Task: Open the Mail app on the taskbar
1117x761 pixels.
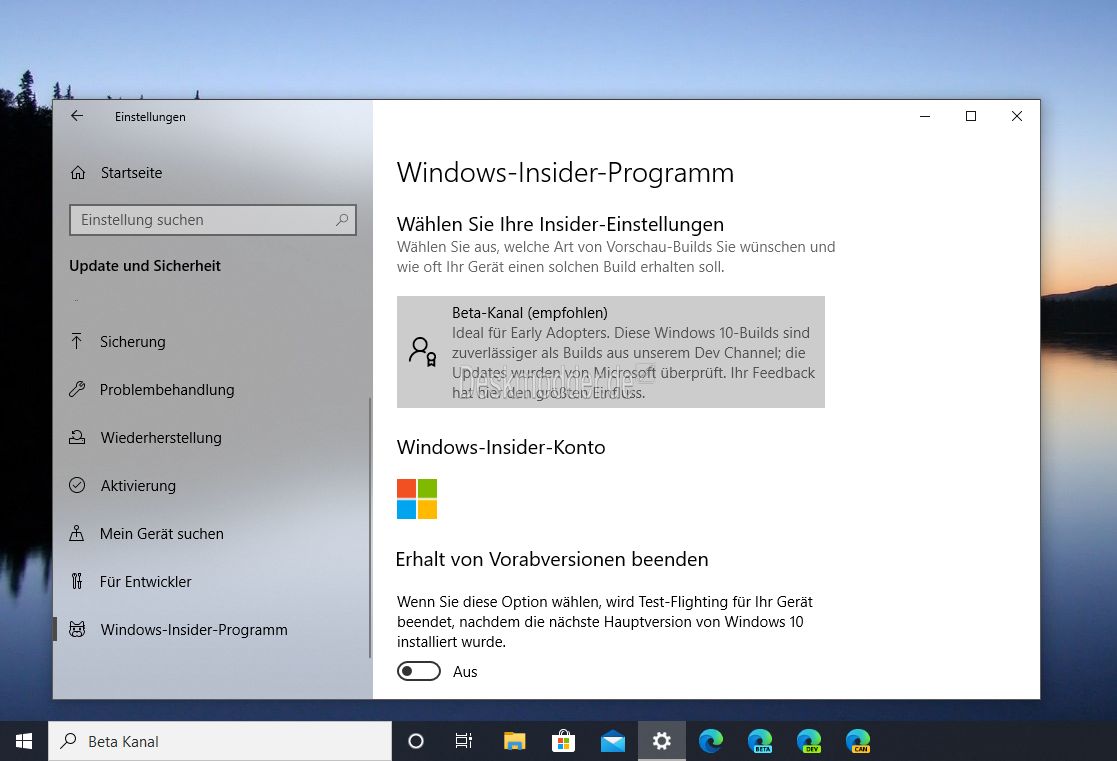Action: point(613,741)
